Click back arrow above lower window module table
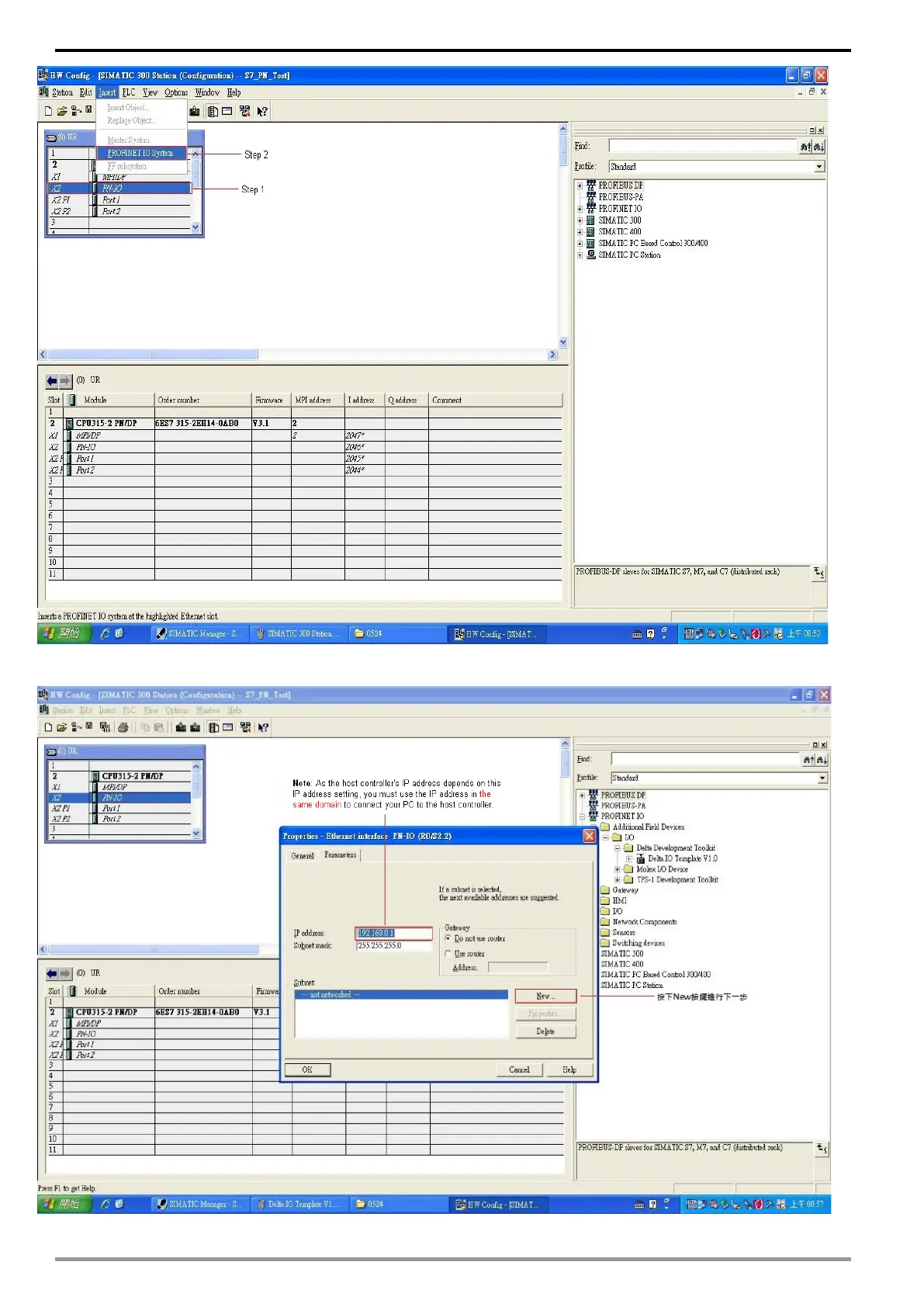 click(x=52, y=973)
